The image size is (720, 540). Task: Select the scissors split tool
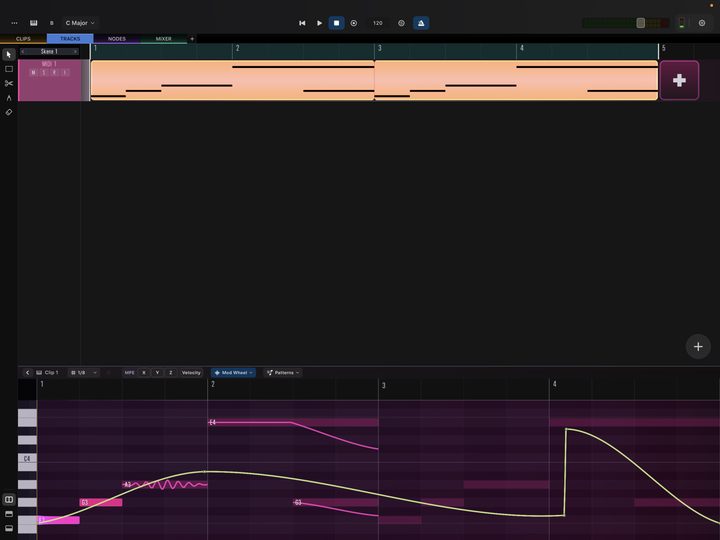(x=9, y=83)
